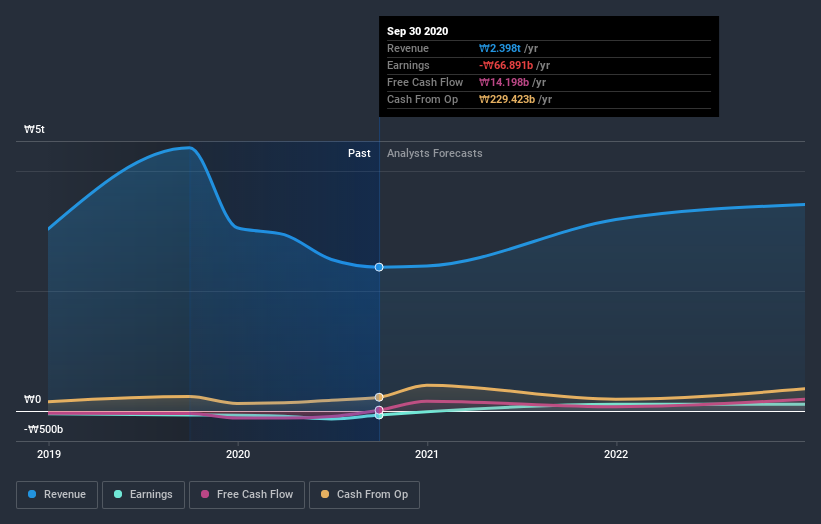Image resolution: width=821 pixels, height=524 pixels.
Task: Click the ₩14.198b free cash flow value
Action: [x=504, y=82]
